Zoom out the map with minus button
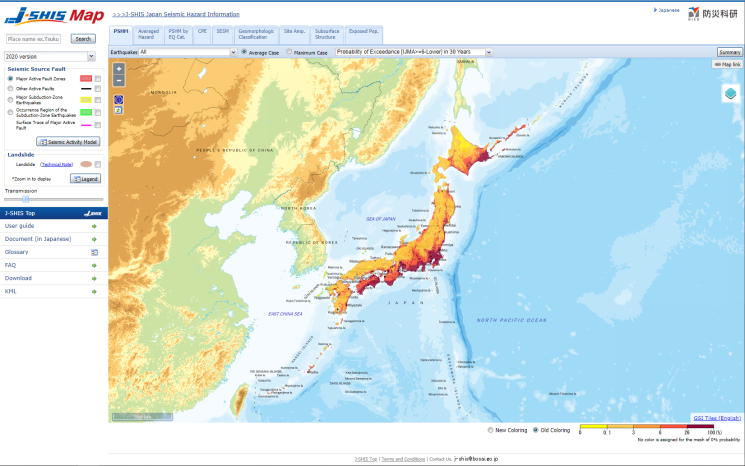Viewport: 745px width, 466px height. tap(119, 80)
